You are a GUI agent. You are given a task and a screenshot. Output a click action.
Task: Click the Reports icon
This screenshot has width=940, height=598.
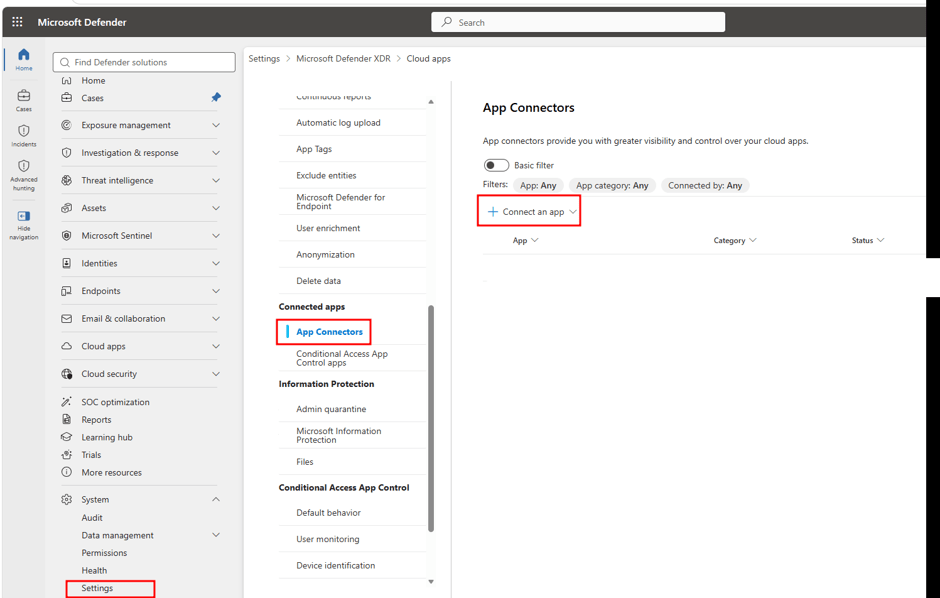point(67,419)
